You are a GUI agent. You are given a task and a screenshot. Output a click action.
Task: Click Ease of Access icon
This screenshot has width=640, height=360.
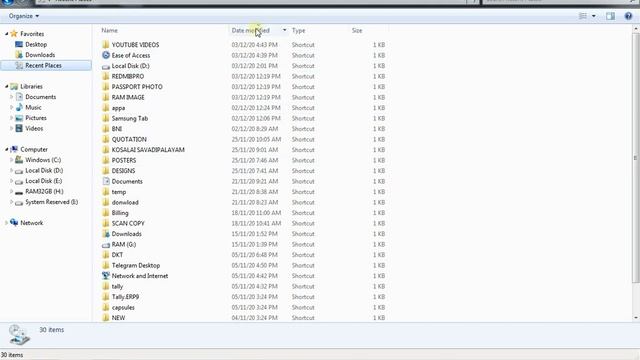[106, 55]
